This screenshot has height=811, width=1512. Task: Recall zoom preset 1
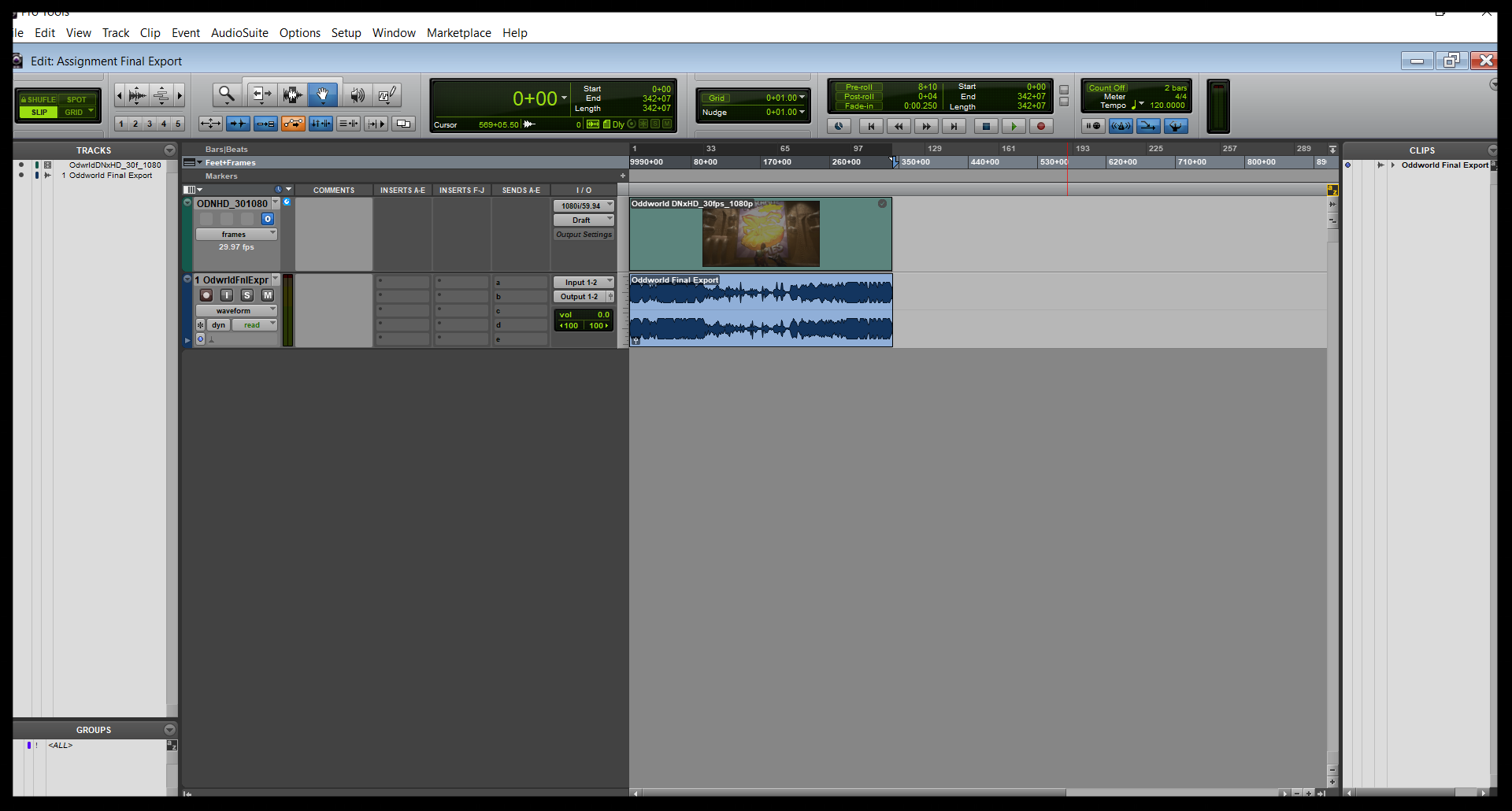[x=121, y=124]
